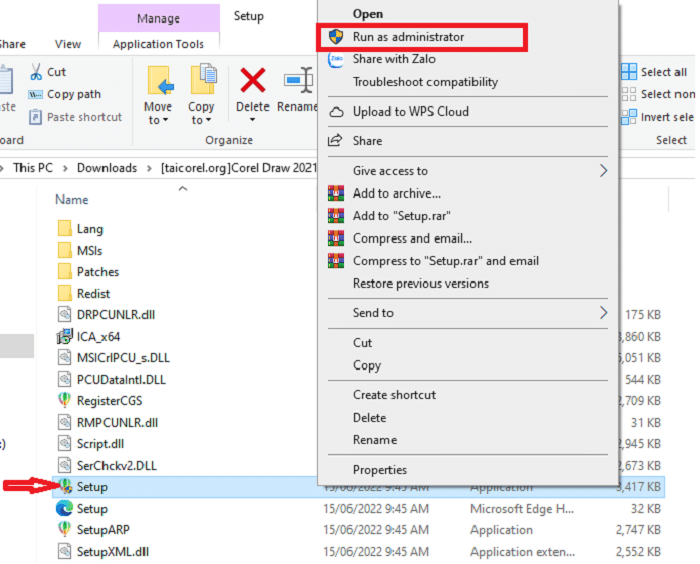Image resolution: width=700 pixels, height=564 pixels.
Task: Open Properties from the context menu
Action: click(379, 470)
